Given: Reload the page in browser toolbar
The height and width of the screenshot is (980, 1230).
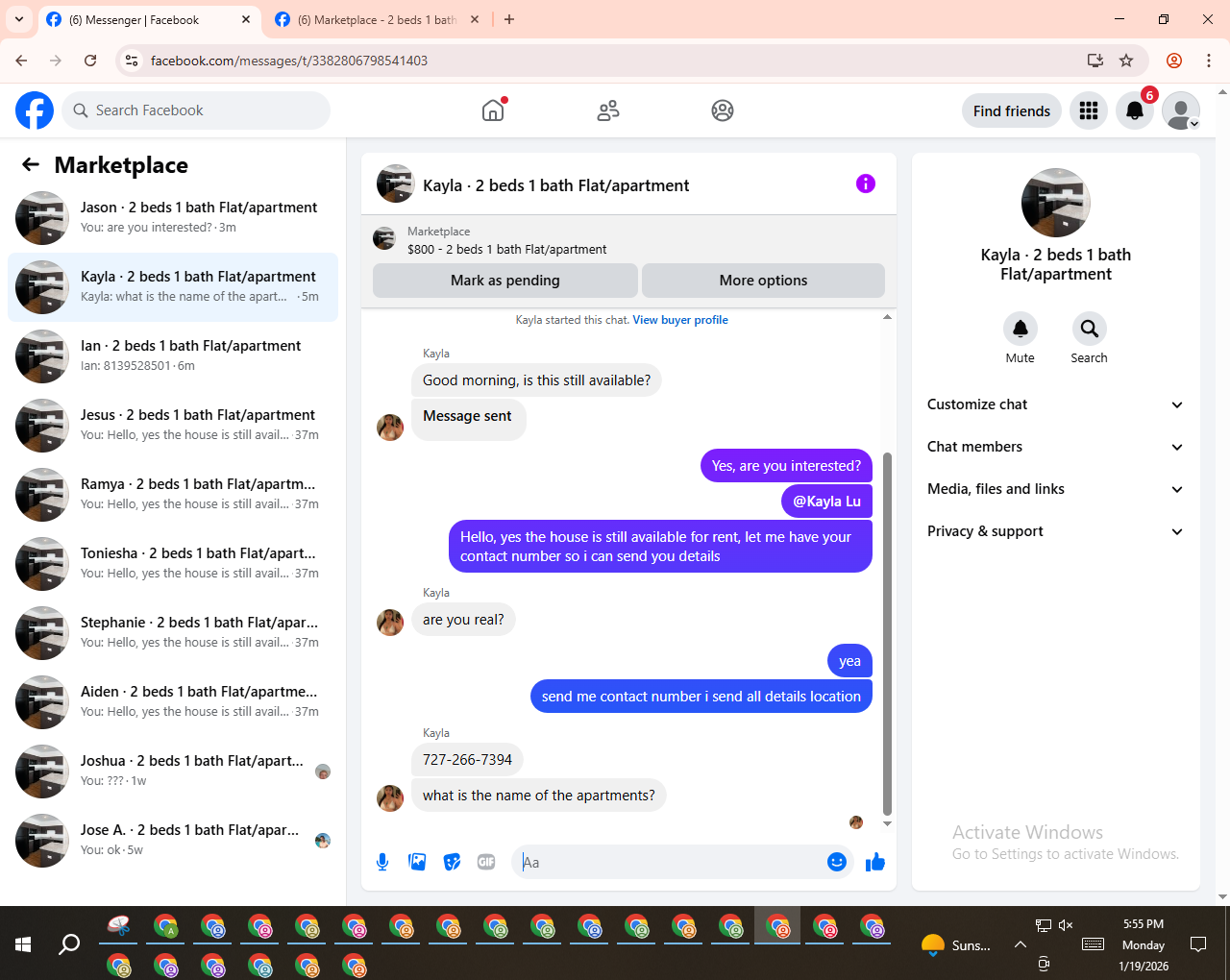Looking at the screenshot, I should [x=90, y=61].
